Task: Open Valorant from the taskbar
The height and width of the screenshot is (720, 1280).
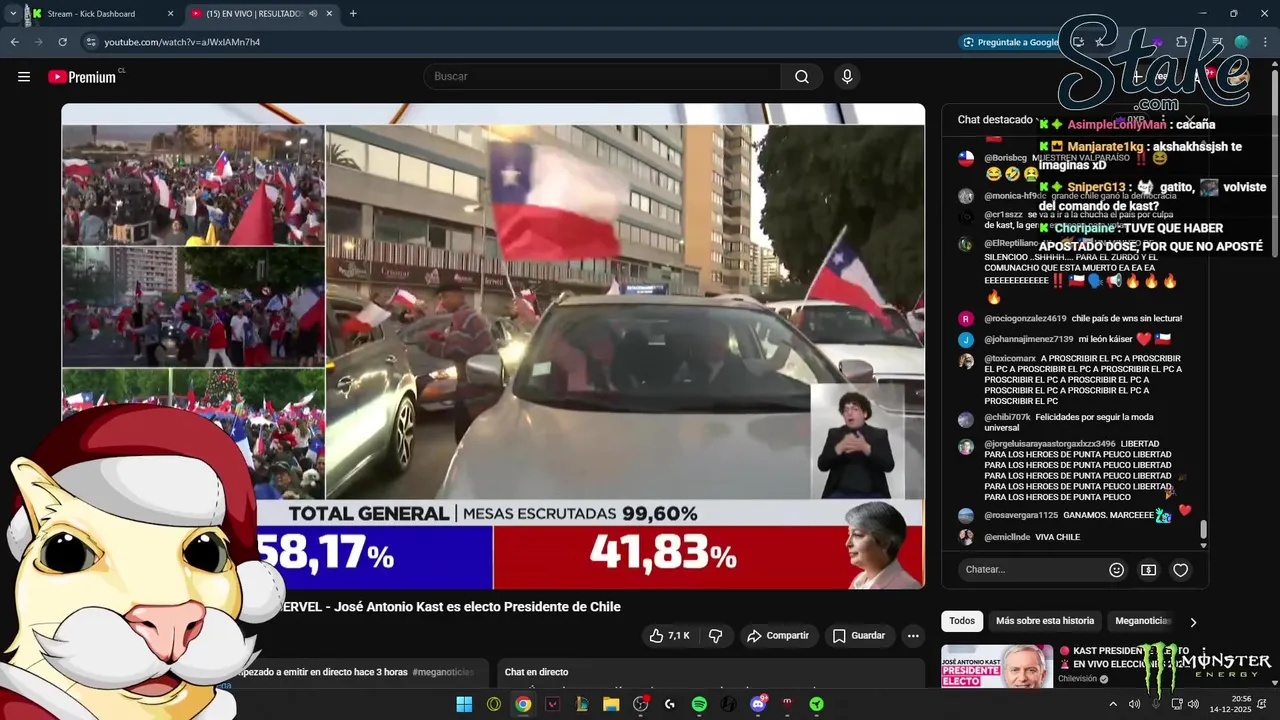Action: pyautogui.click(x=552, y=705)
